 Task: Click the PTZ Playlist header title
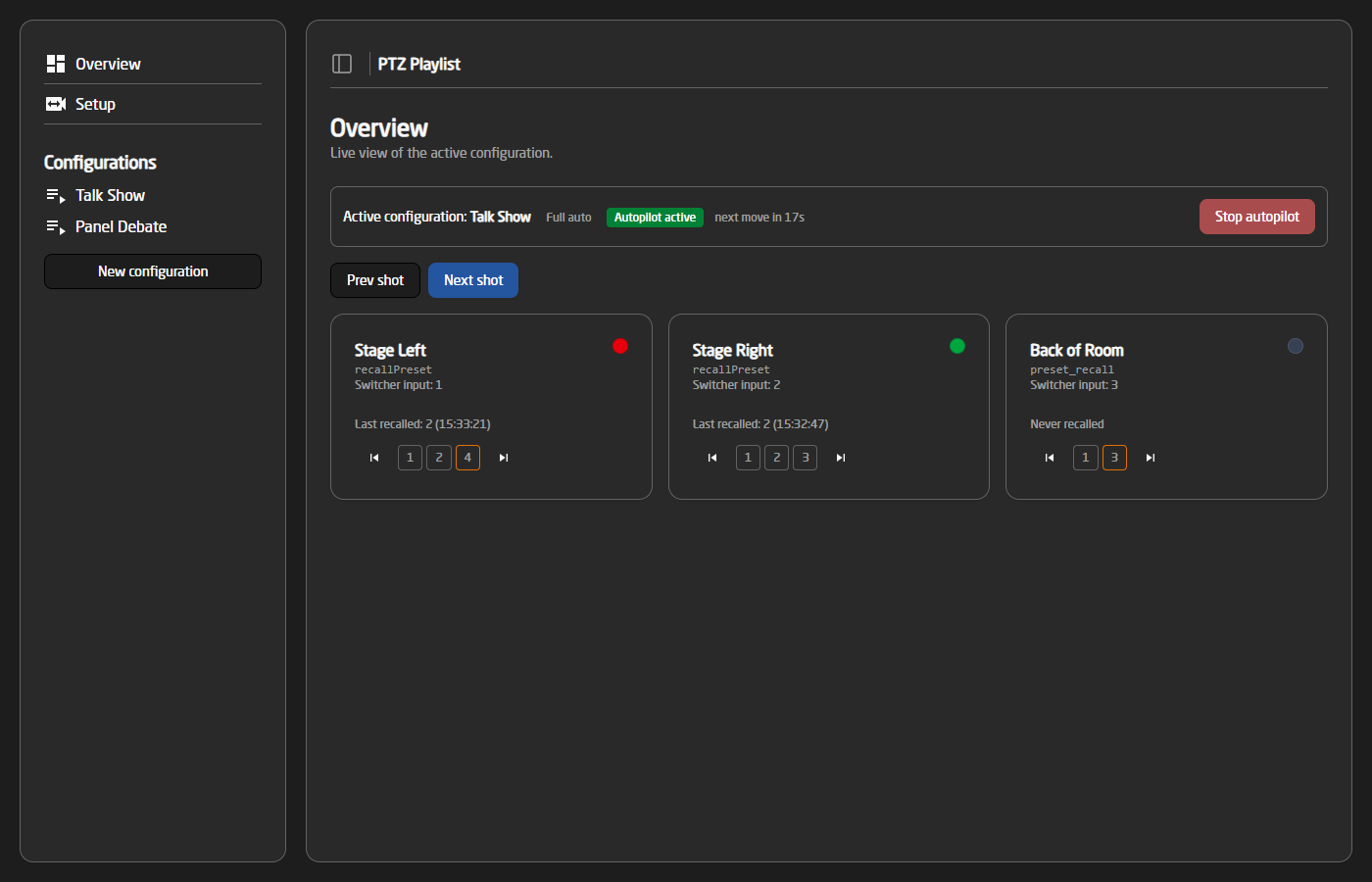coord(419,64)
